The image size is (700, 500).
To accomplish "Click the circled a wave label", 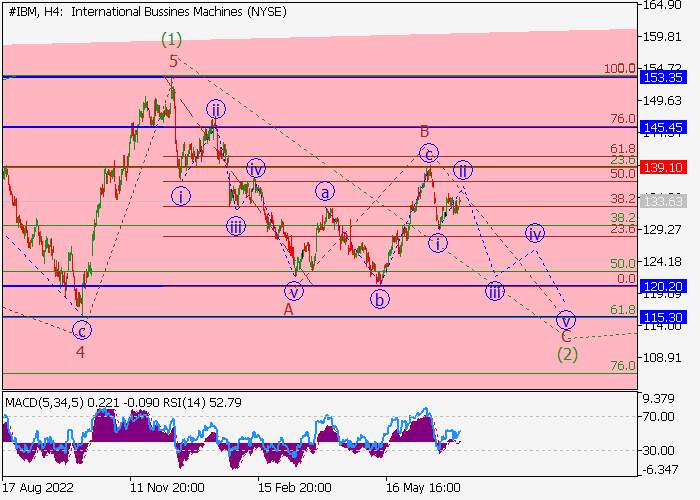I will point(325,192).
